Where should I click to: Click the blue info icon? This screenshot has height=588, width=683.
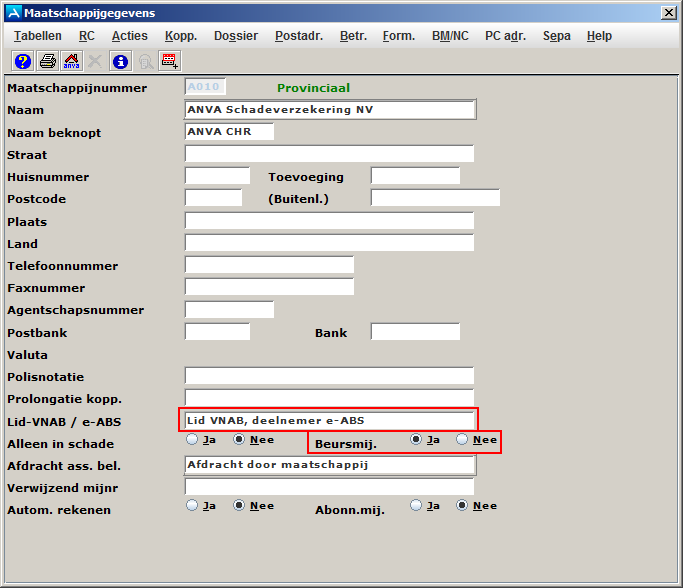coord(121,61)
